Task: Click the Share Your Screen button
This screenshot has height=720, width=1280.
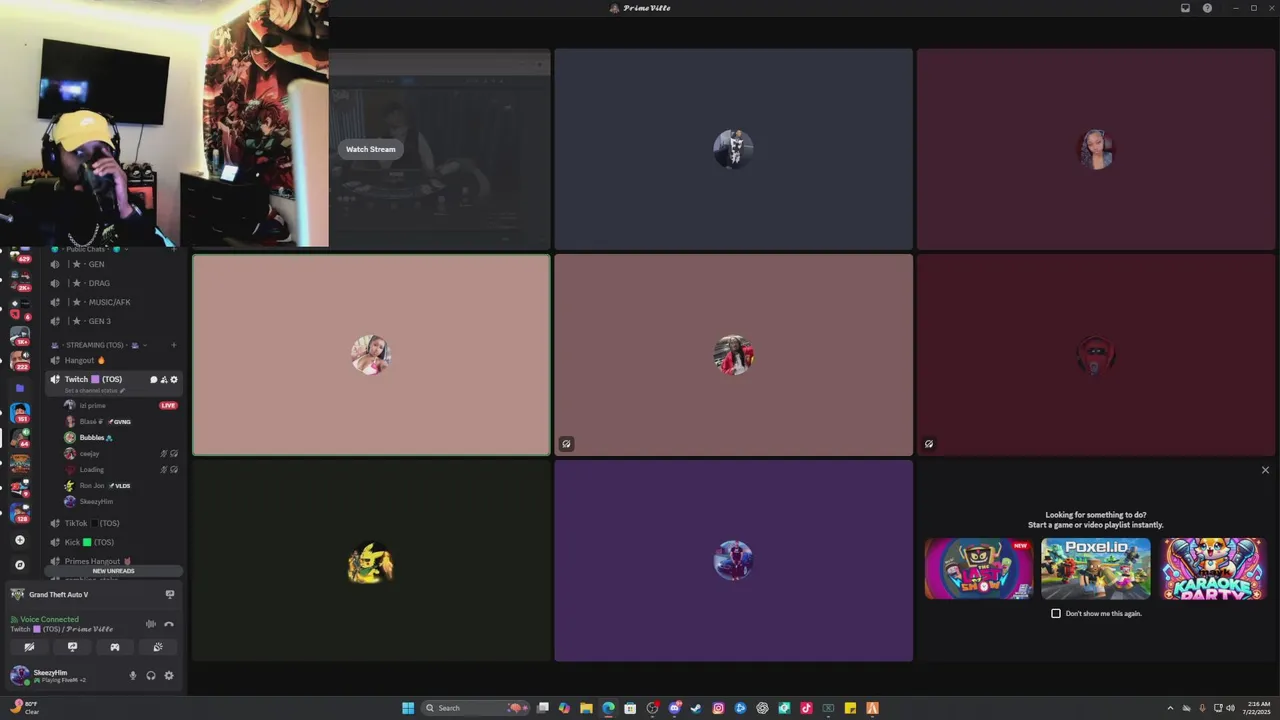Action: click(72, 647)
